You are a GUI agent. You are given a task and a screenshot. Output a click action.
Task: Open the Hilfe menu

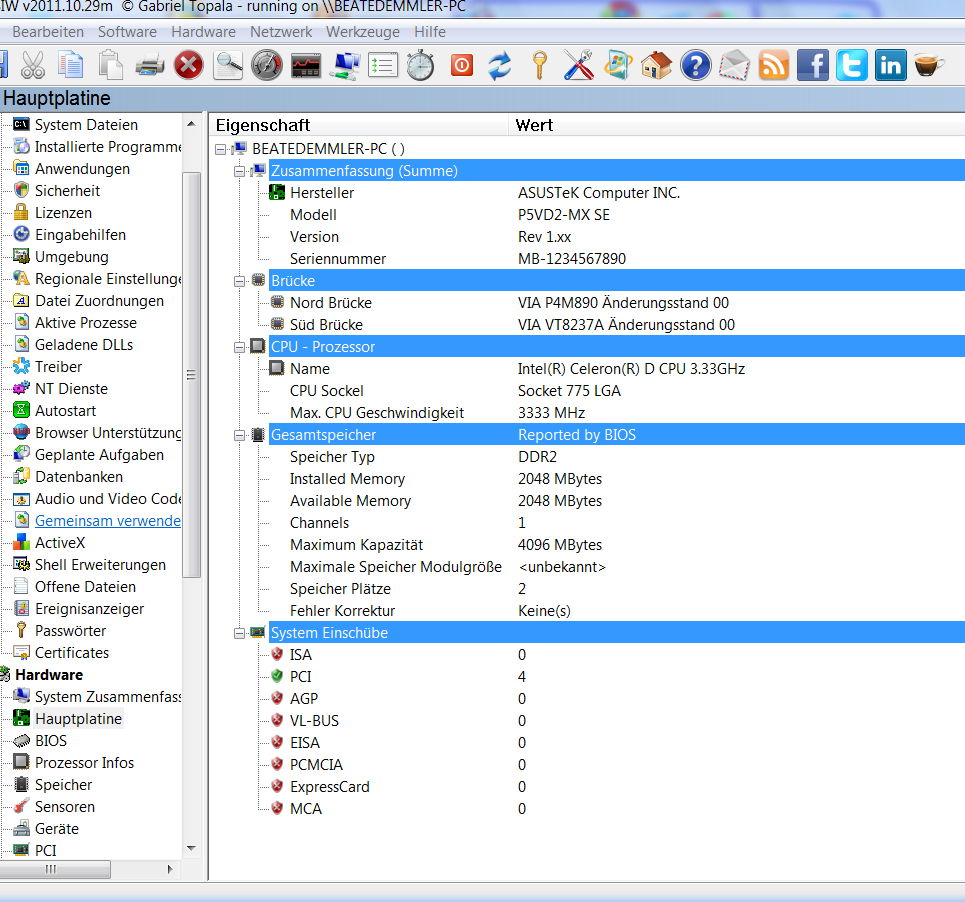(x=430, y=31)
